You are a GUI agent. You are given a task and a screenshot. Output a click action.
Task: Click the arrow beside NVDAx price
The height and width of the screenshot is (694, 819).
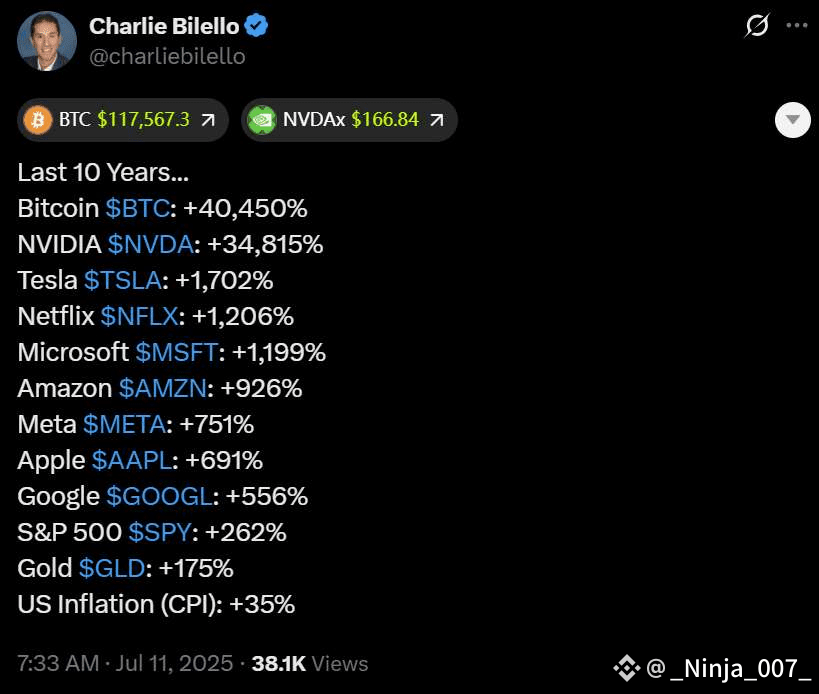437,120
